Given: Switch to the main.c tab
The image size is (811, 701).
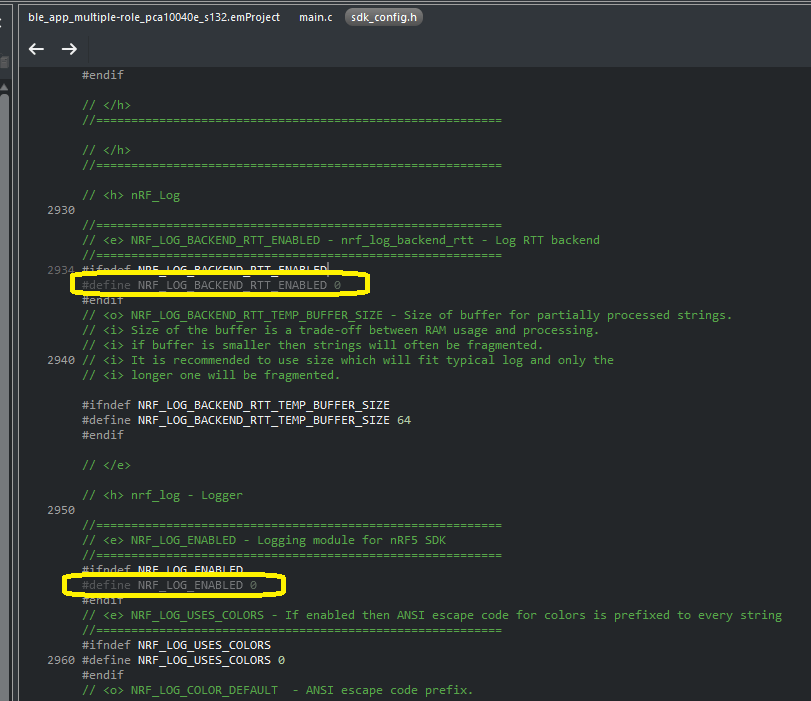Looking at the screenshot, I should tap(316, 18).
